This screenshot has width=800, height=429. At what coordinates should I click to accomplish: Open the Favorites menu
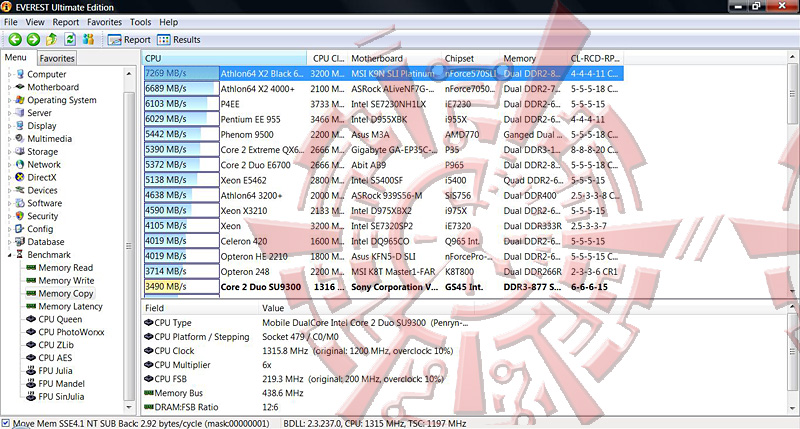click(105, 22)
